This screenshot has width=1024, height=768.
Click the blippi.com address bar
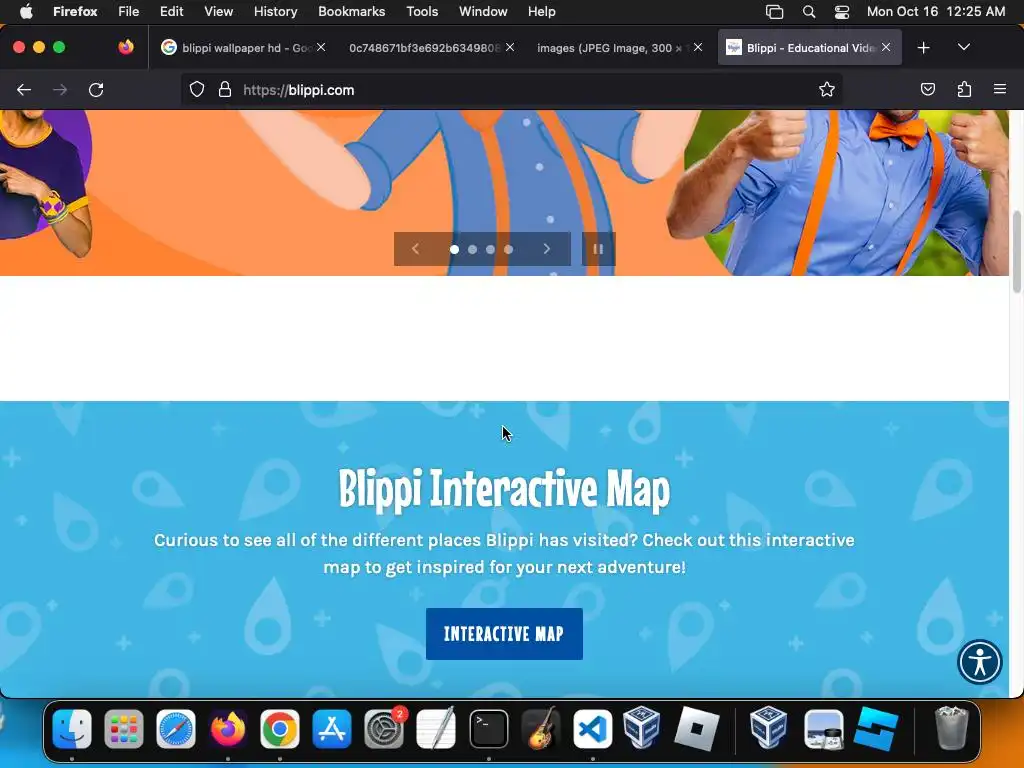point(511,90)
